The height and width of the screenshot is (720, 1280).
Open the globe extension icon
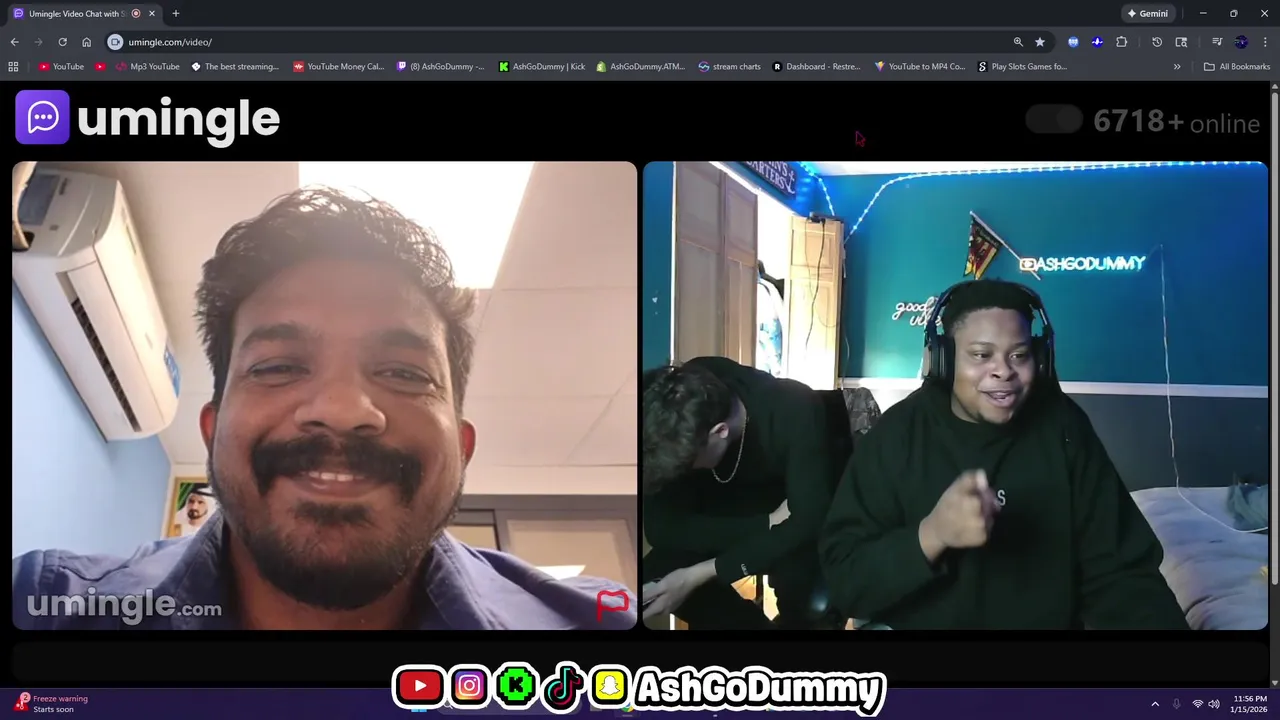[1073, 42]
